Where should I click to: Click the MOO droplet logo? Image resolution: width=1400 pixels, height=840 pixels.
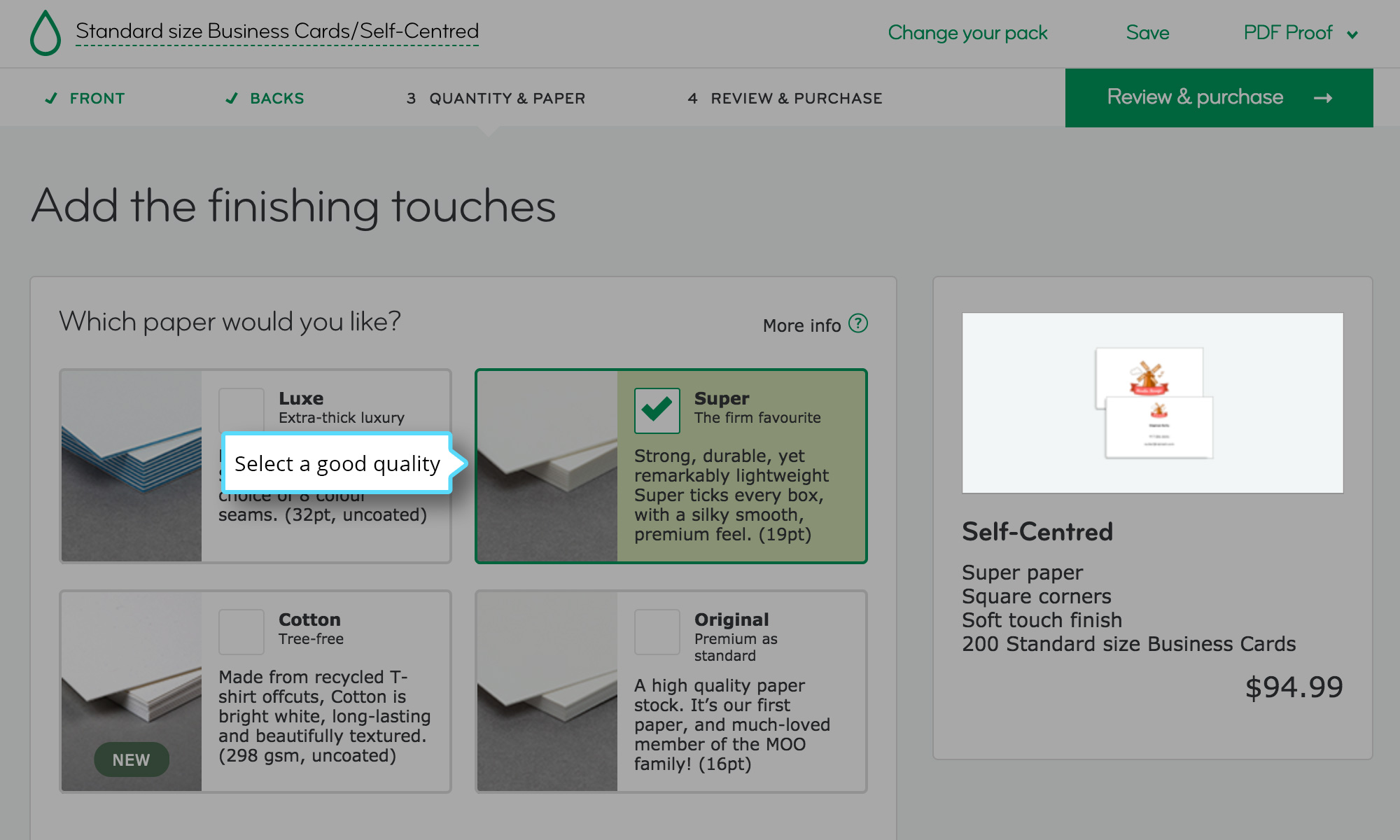click(45, 33)
